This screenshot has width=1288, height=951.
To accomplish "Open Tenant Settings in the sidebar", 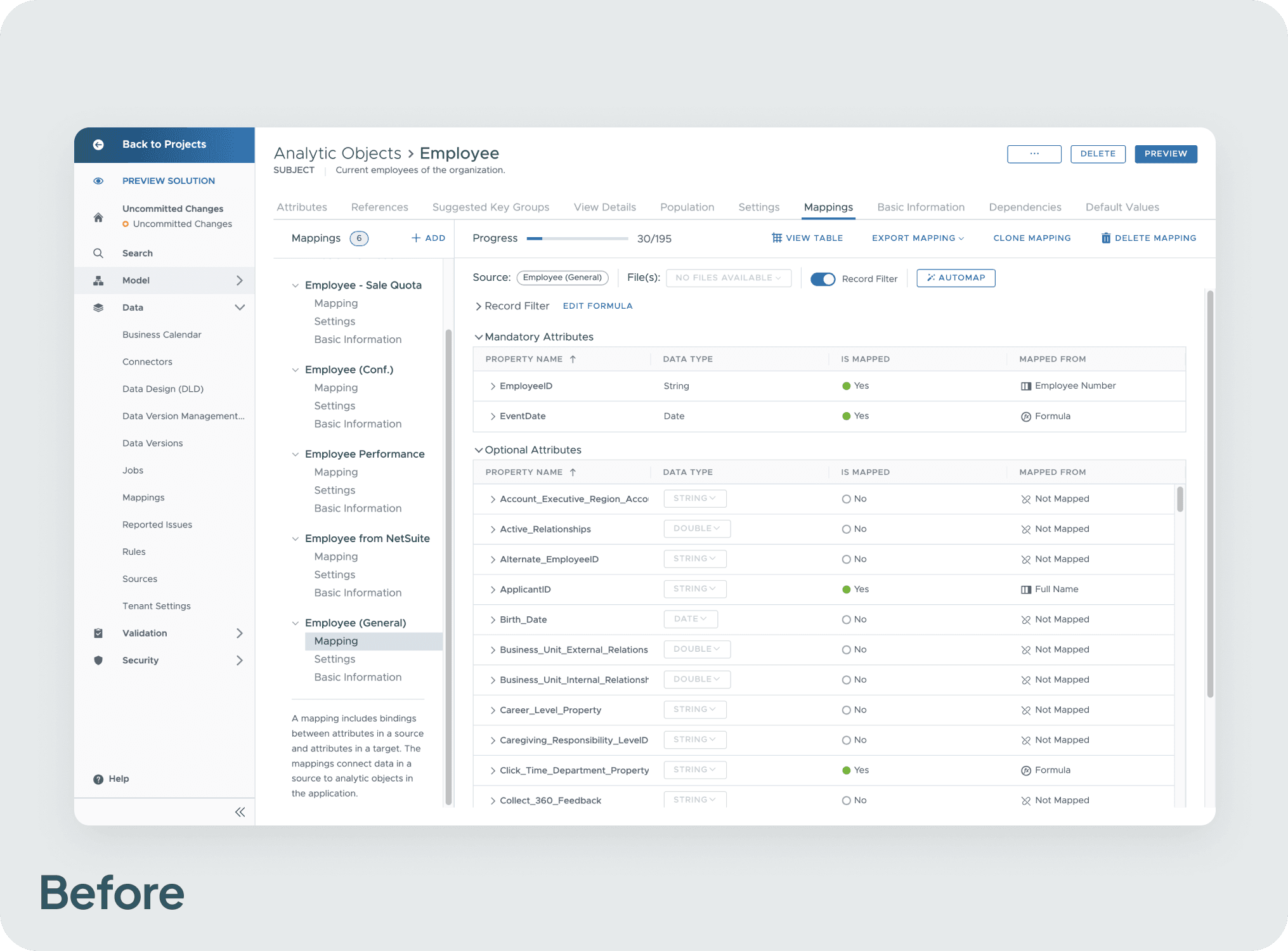I will coord(157,605).
